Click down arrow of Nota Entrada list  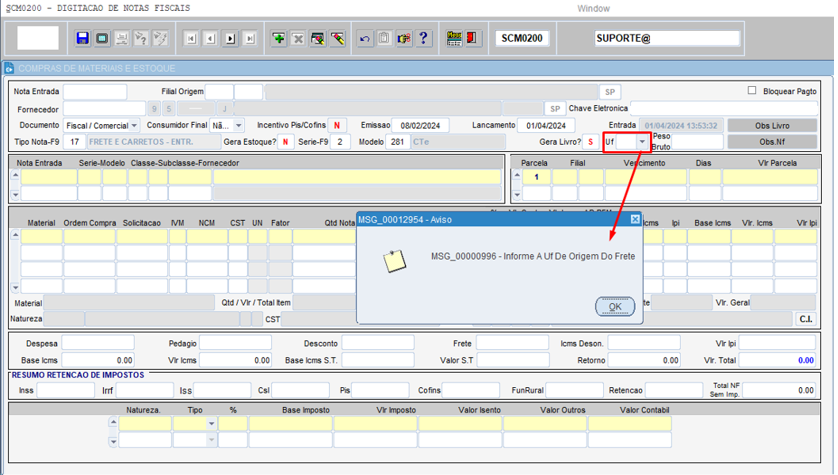(15, 194)
